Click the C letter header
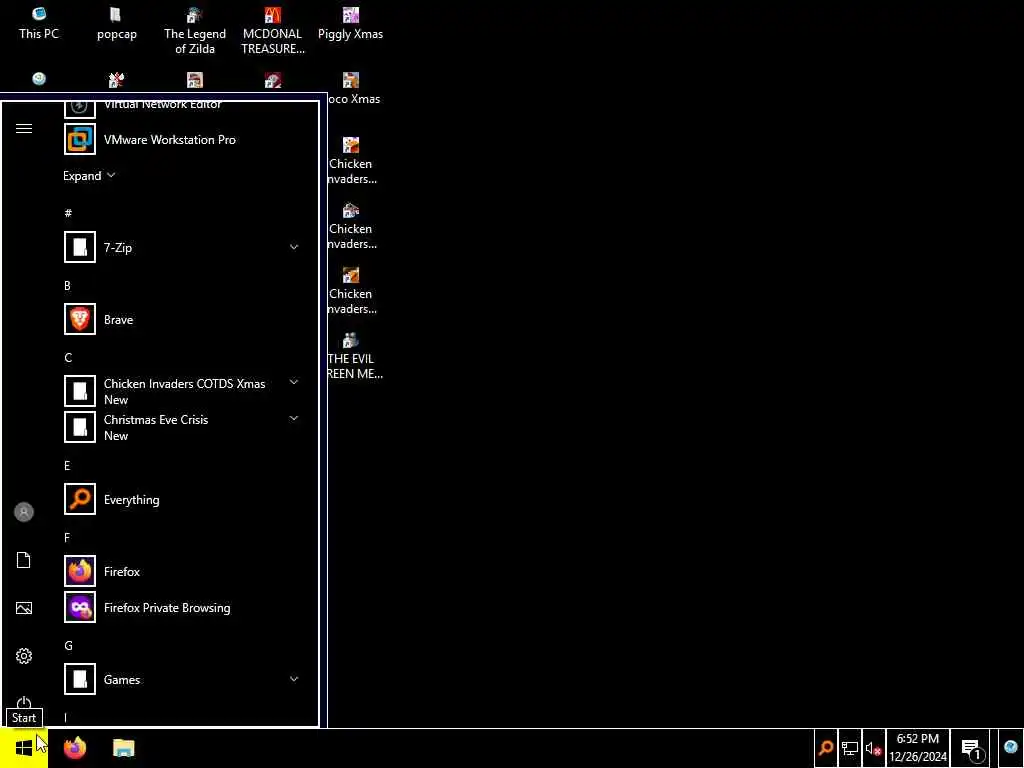Screen dimensions: 1024x768 click(x=68, y=357)
